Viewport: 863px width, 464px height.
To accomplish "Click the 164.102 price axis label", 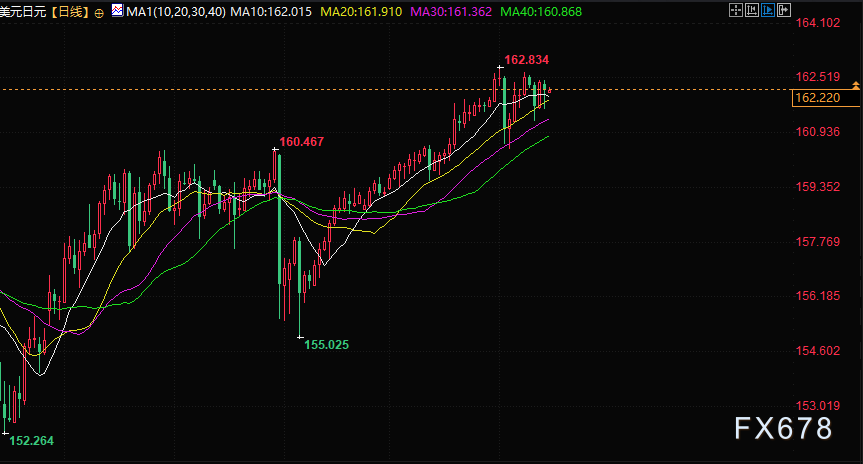I will pos(818,23).
